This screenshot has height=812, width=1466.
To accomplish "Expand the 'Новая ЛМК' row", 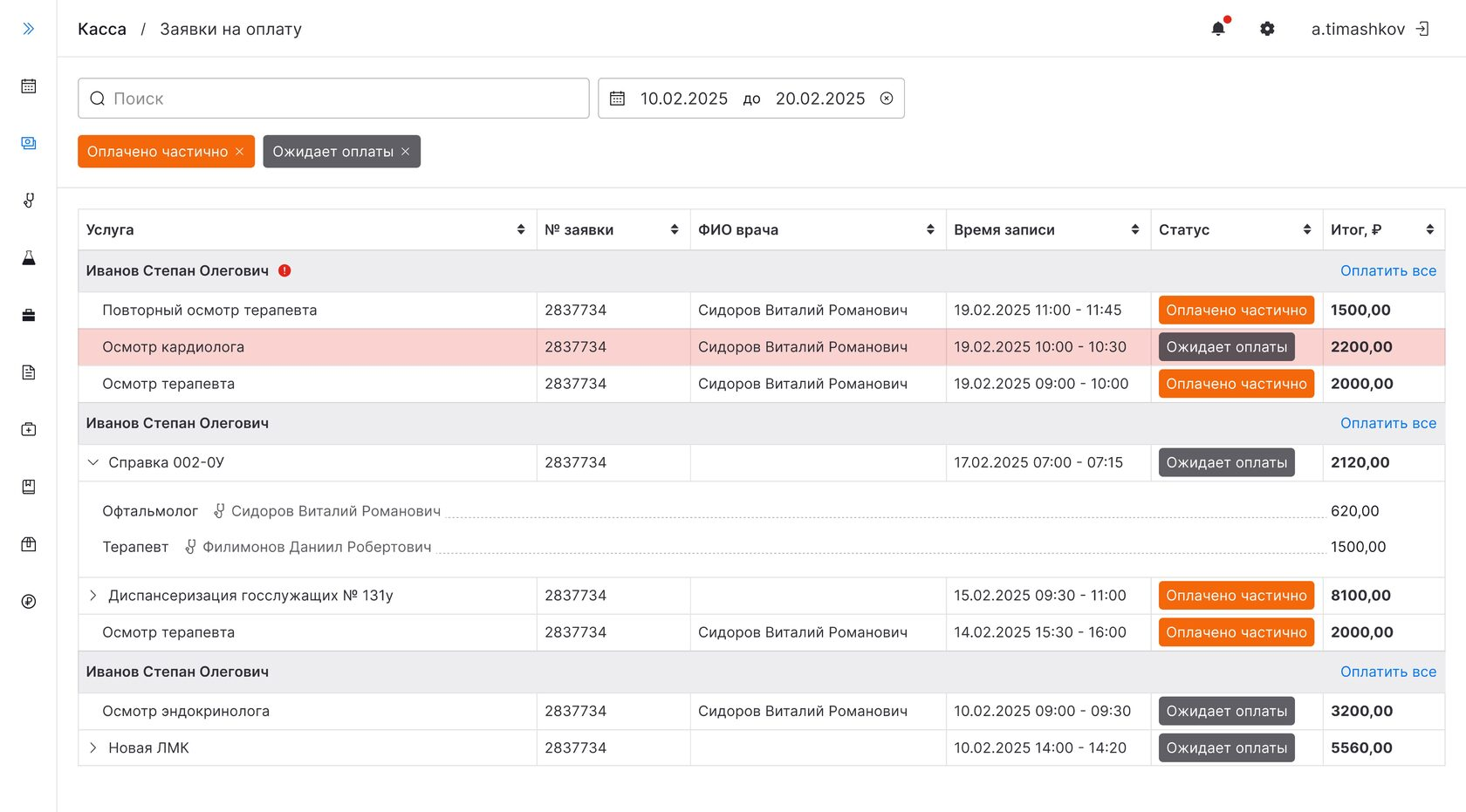I will pos(93,747).
